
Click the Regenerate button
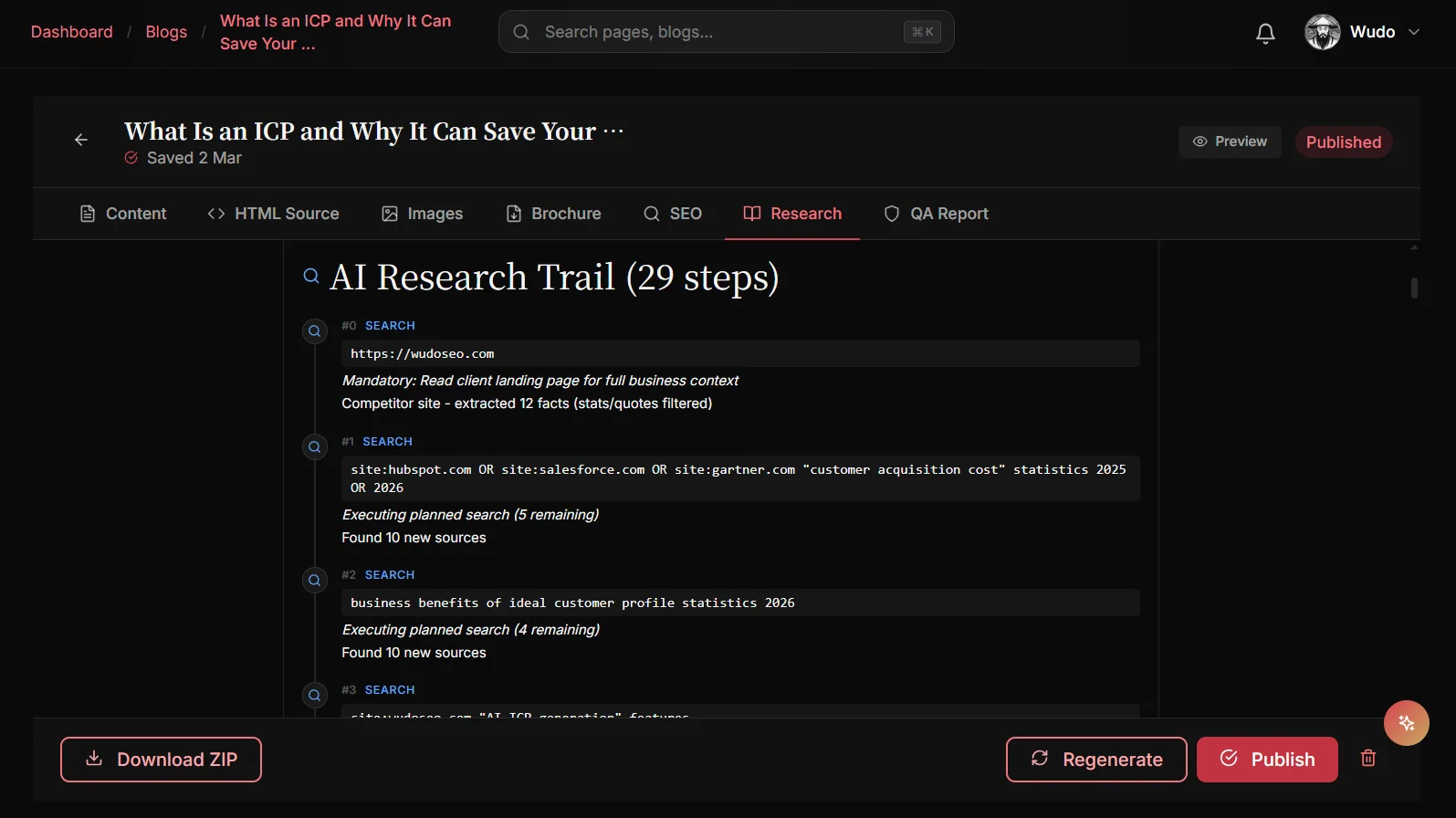tap(1096, 760)
